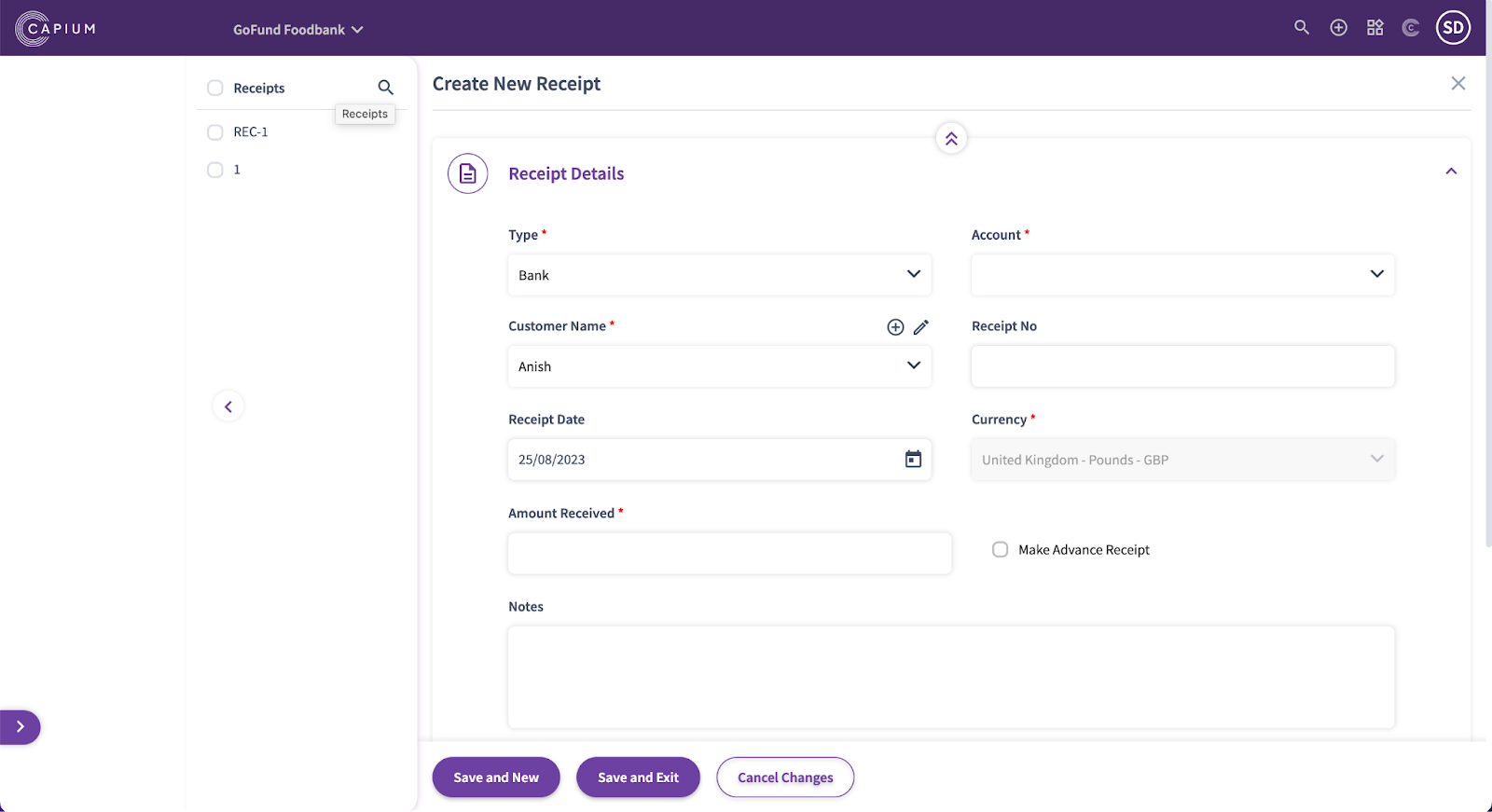
Task: Collapse the Receipt Details section chevron
Action: coord(1451,172)
